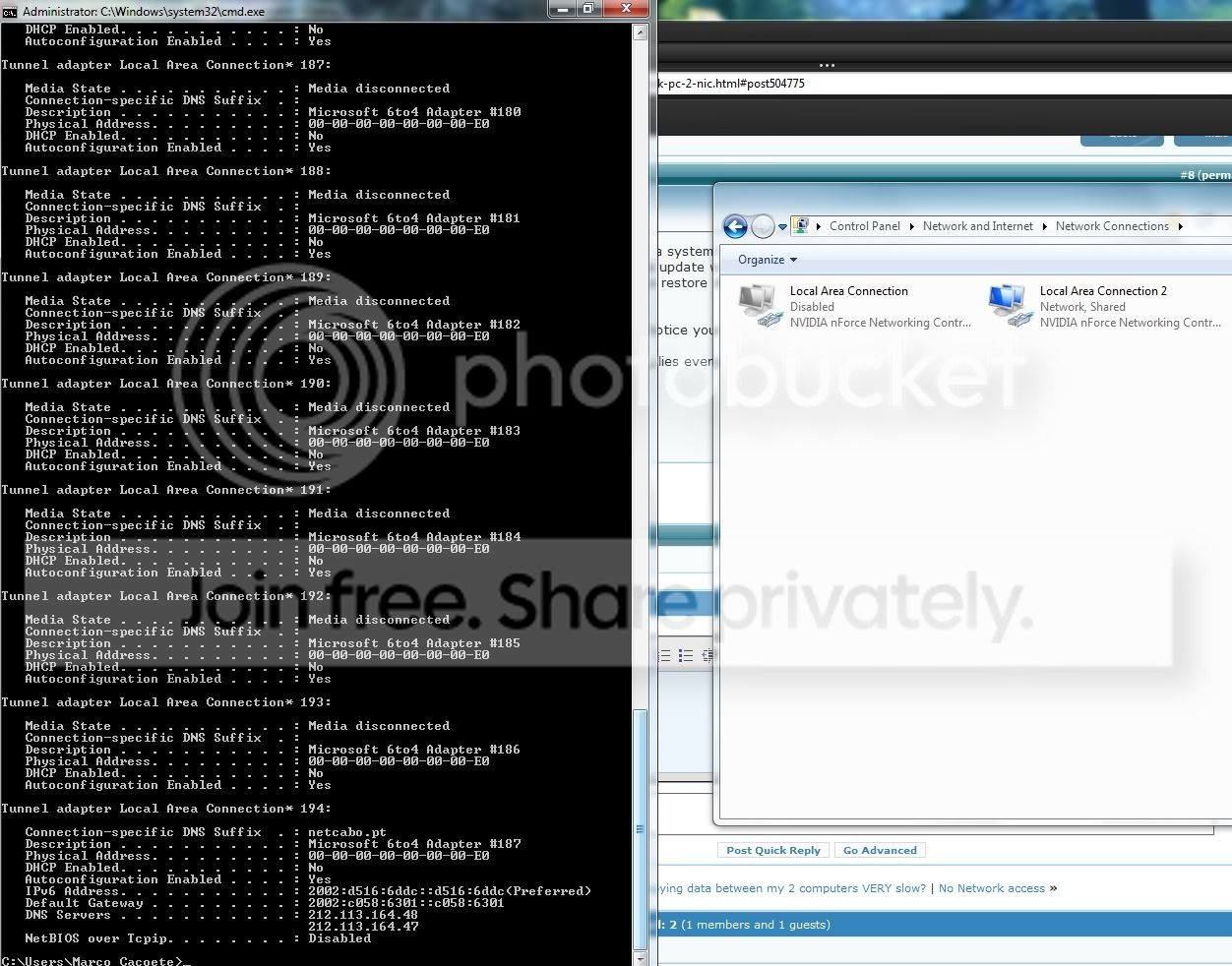This screenshot has width=1232, height=966.
Task: Click 'Tunnel adapter Local Area Connection* 190:' line
Action: [x=166, y=384]
